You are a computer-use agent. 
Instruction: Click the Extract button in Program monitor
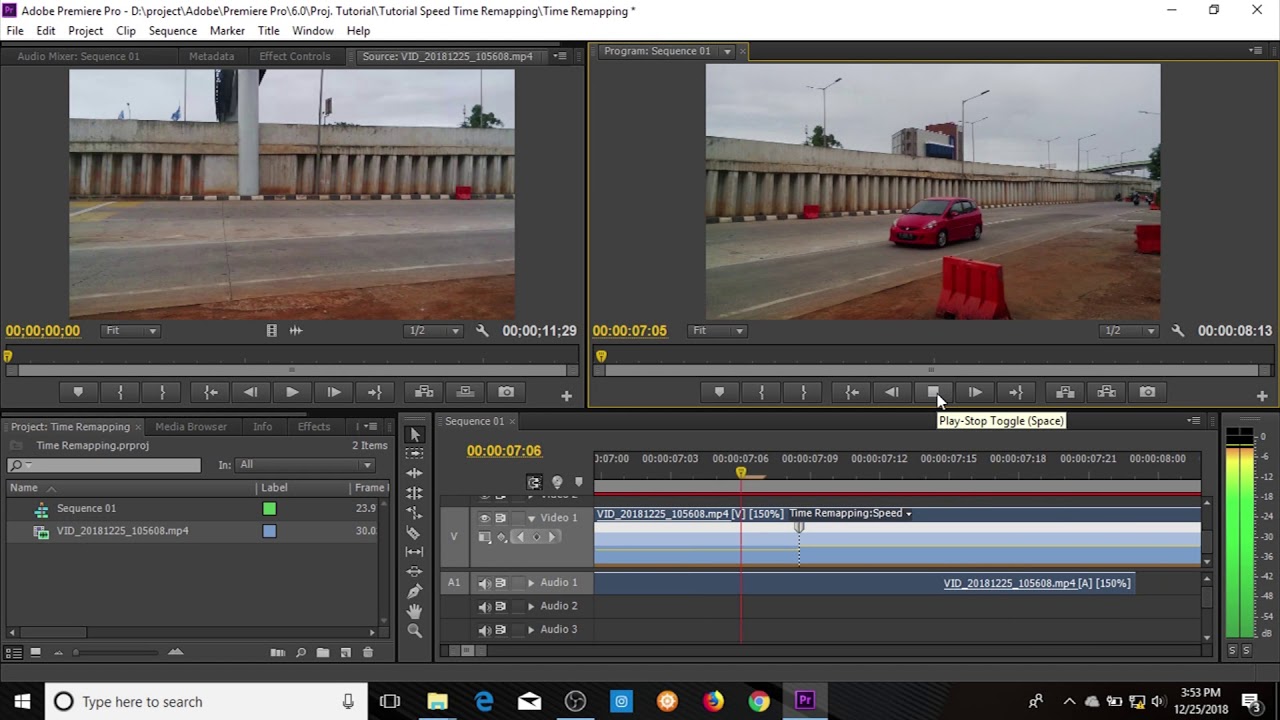tap(1106, 392)
